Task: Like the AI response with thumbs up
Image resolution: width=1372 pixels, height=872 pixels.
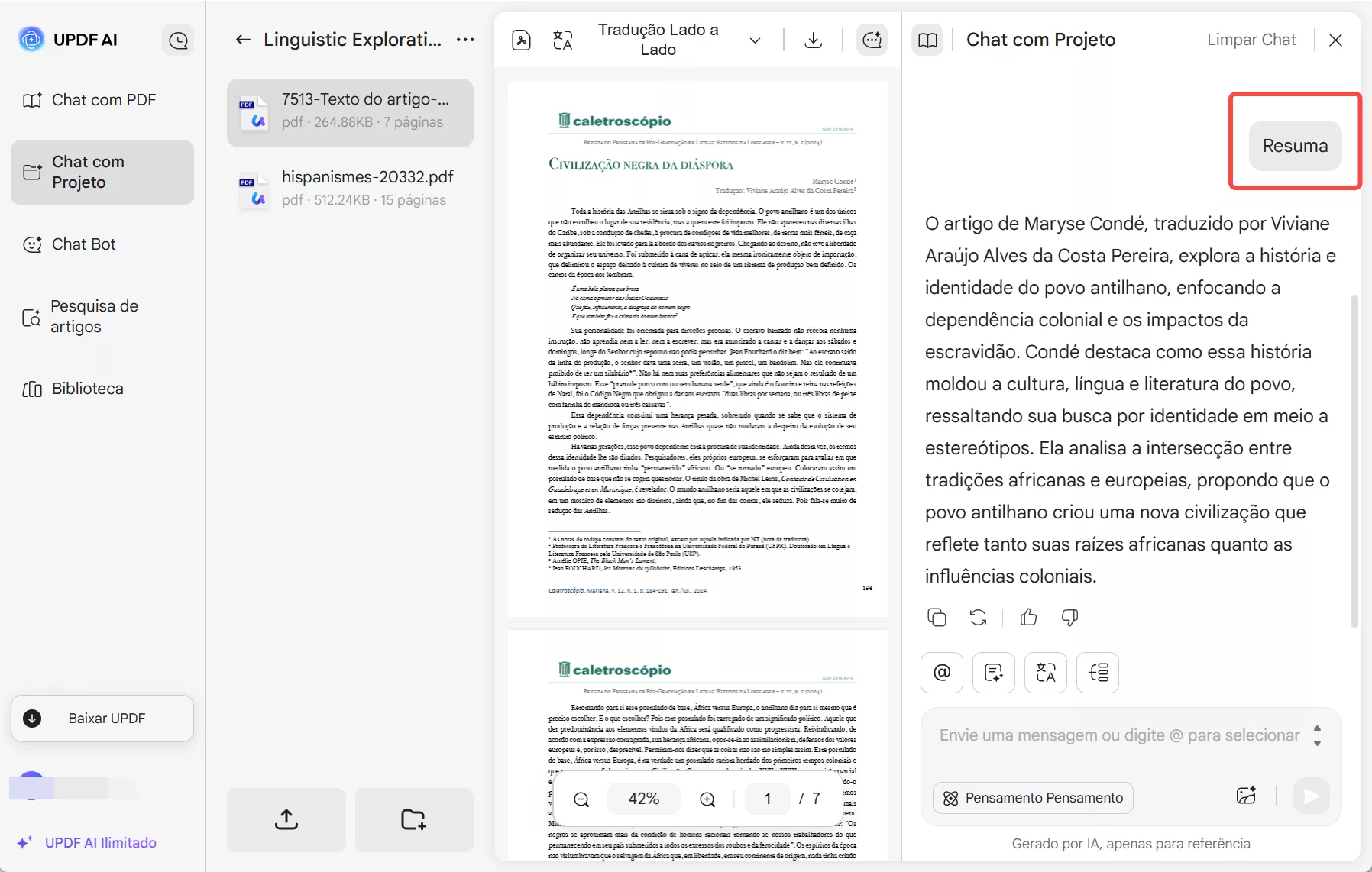Action: (1028, 617)
